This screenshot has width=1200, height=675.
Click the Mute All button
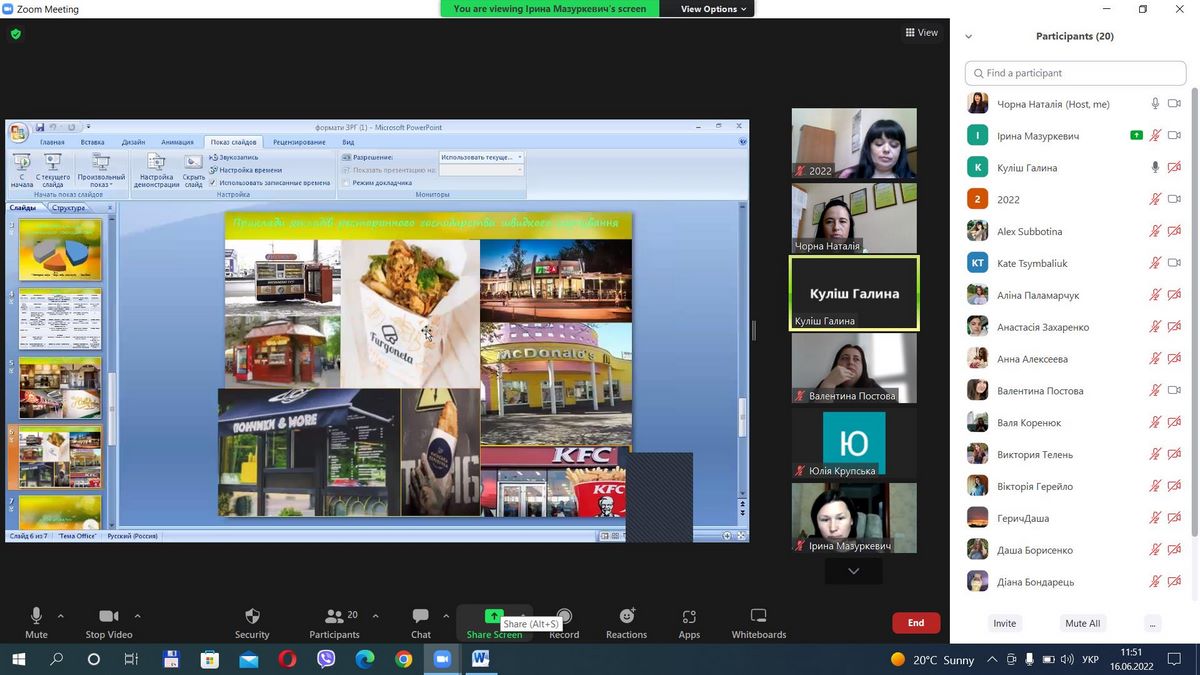pos(1082,623)
